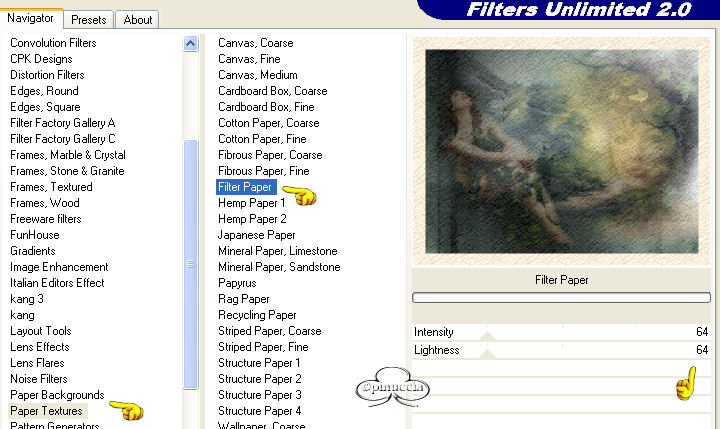720x429 pixels.
Task: Choose Fibrous Paper, Coarse filter
Action: tap(270, 155)
